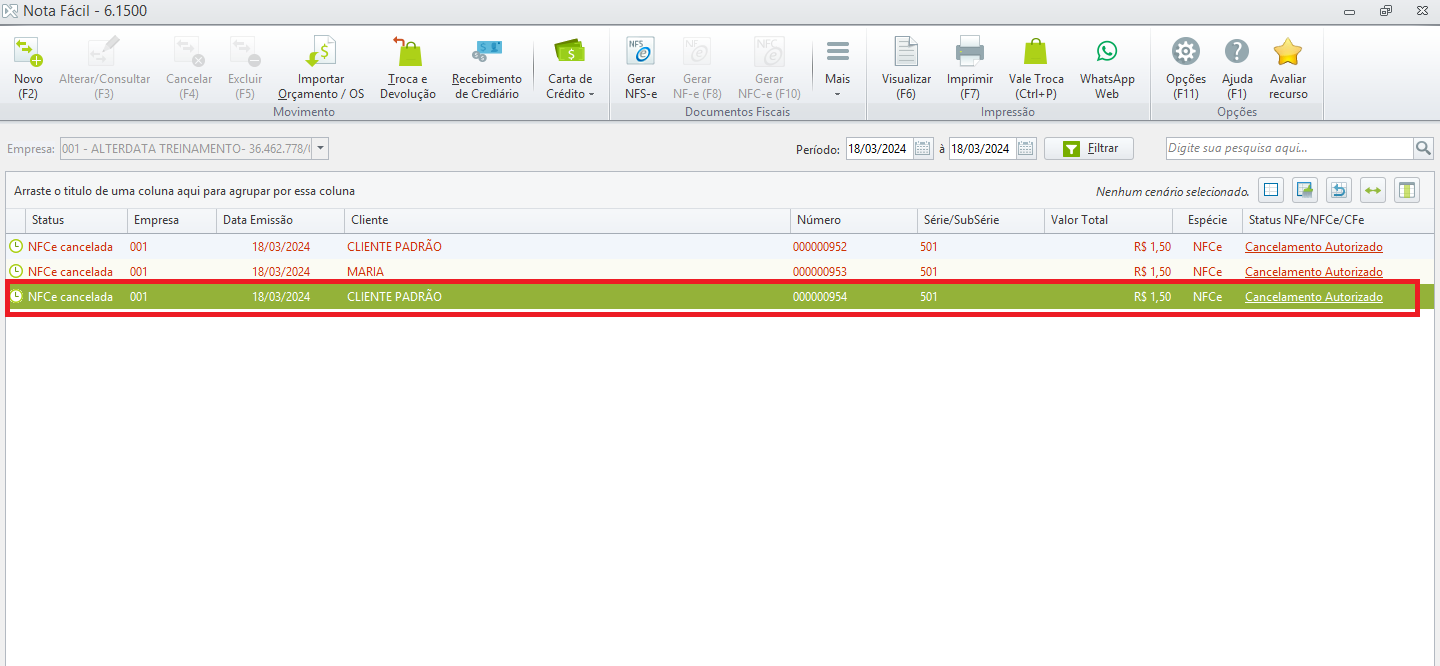This screenshot has height=666, width=1440.
Task: Open the Empresa dropdown arrow
Action: tap(320, 148)
